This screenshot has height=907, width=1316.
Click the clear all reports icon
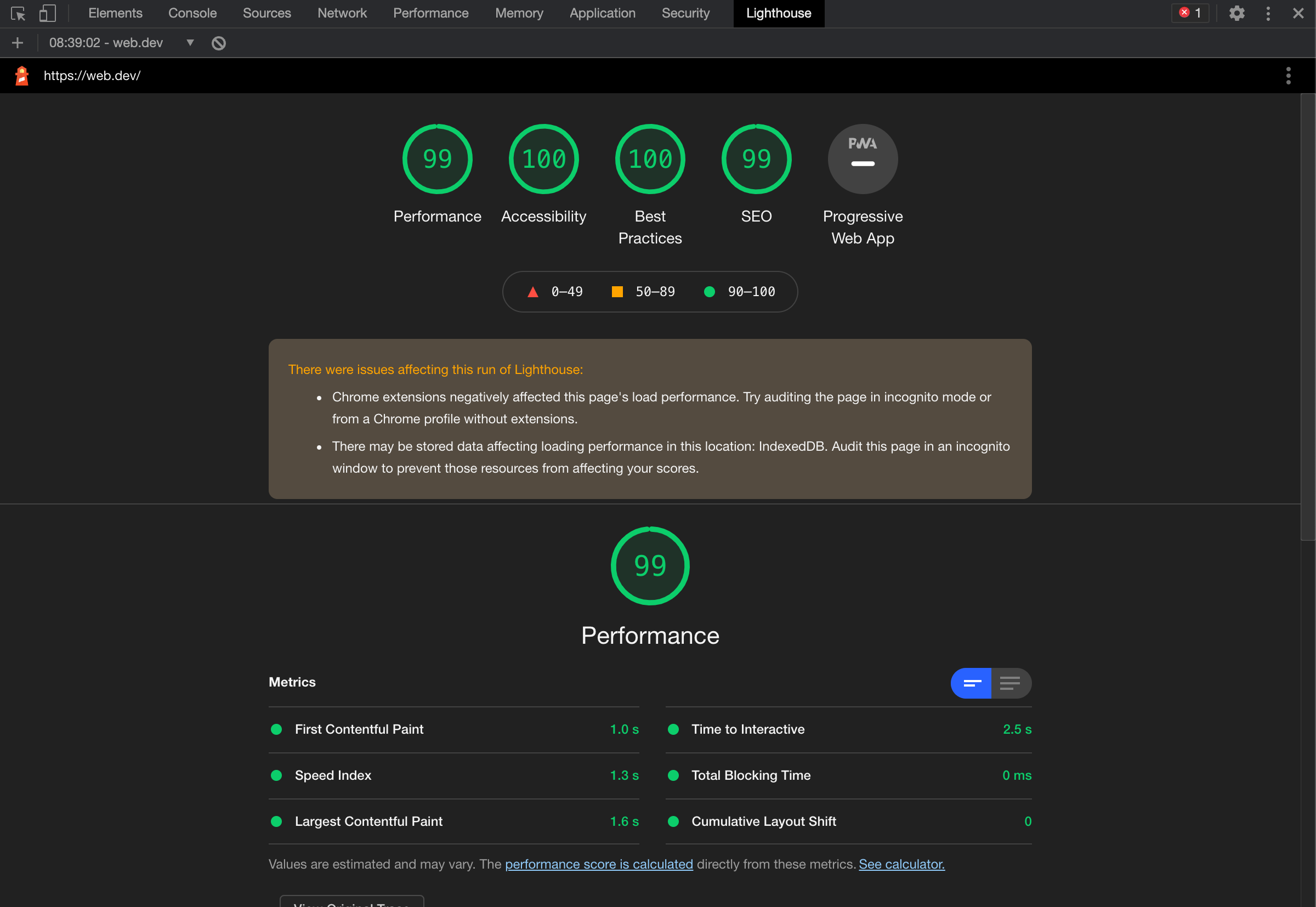(x=219, y=43)
